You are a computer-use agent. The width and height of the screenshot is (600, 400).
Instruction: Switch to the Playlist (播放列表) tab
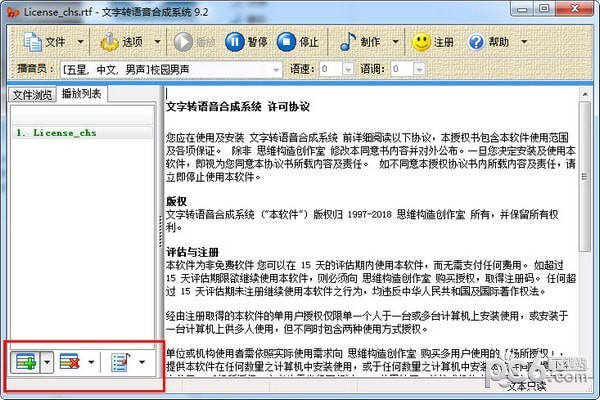coord(82,94)
